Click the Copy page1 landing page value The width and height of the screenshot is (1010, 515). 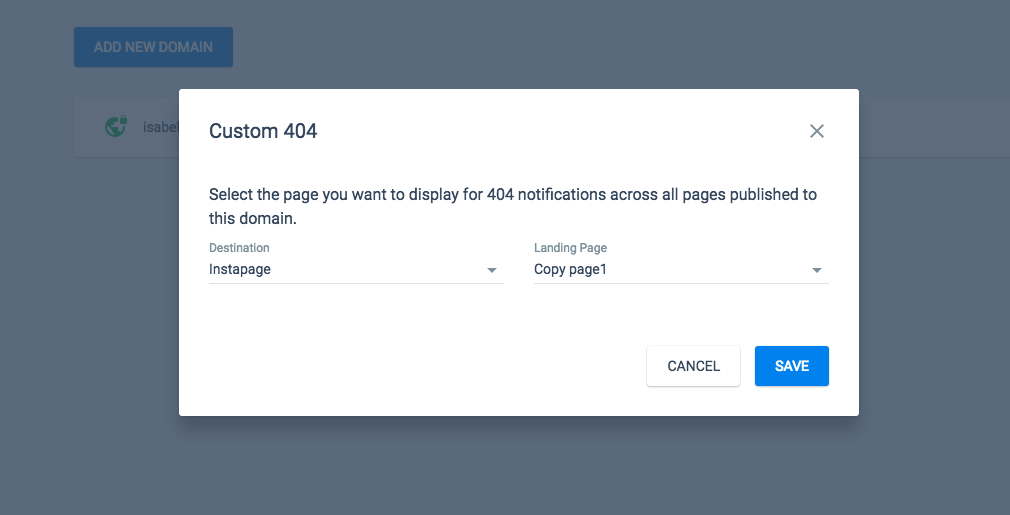pos(570,269)
